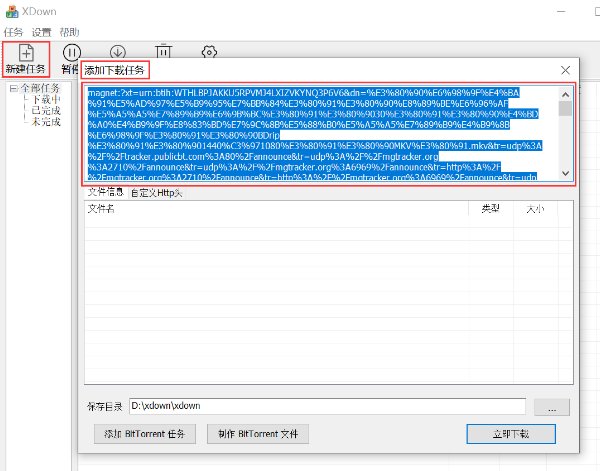Collapse the 全部任务 tree node
This screenshot has height=471, width=600.
tap(13, 88)
